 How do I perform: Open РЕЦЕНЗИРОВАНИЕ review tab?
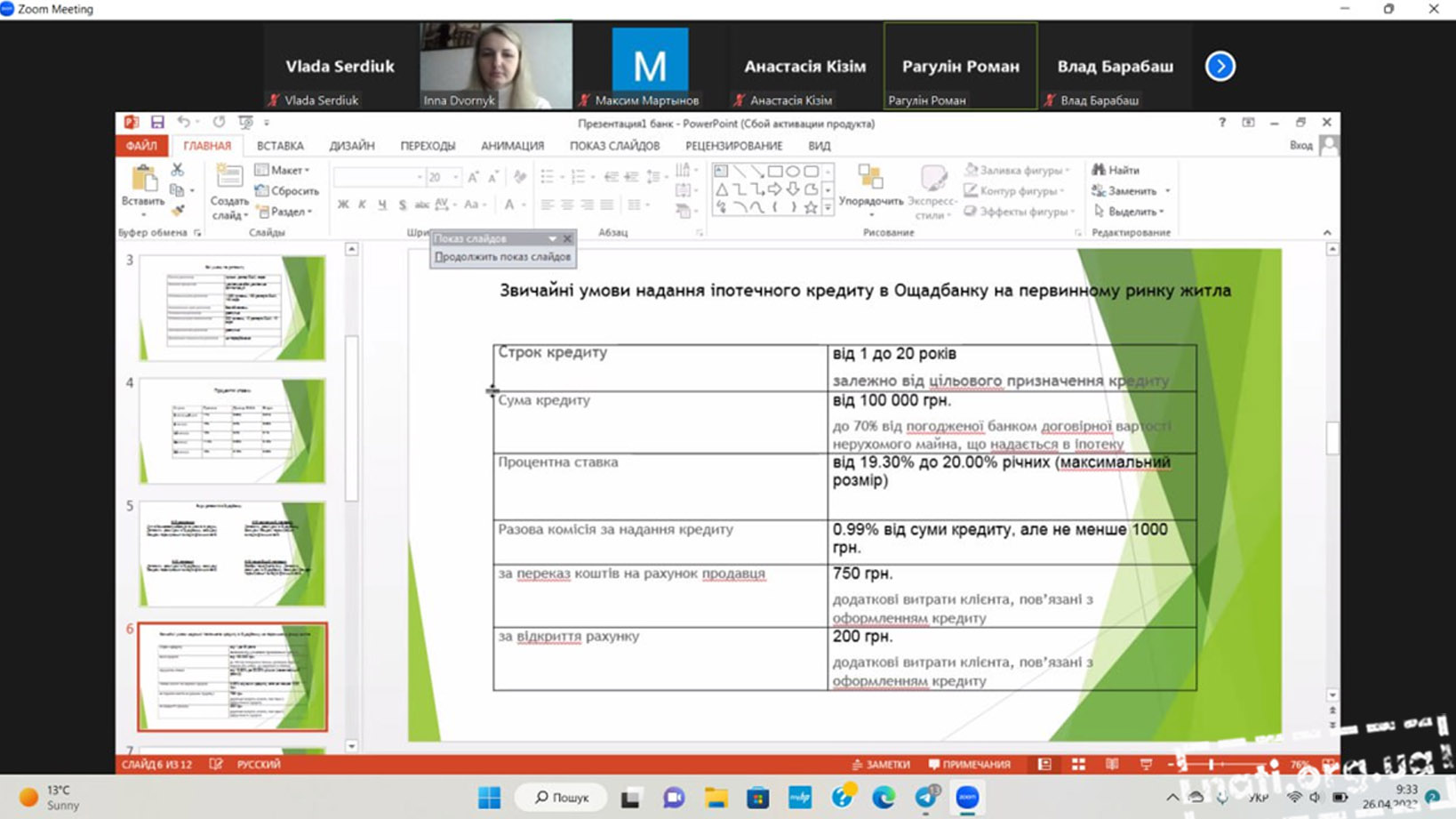[733, 146]
